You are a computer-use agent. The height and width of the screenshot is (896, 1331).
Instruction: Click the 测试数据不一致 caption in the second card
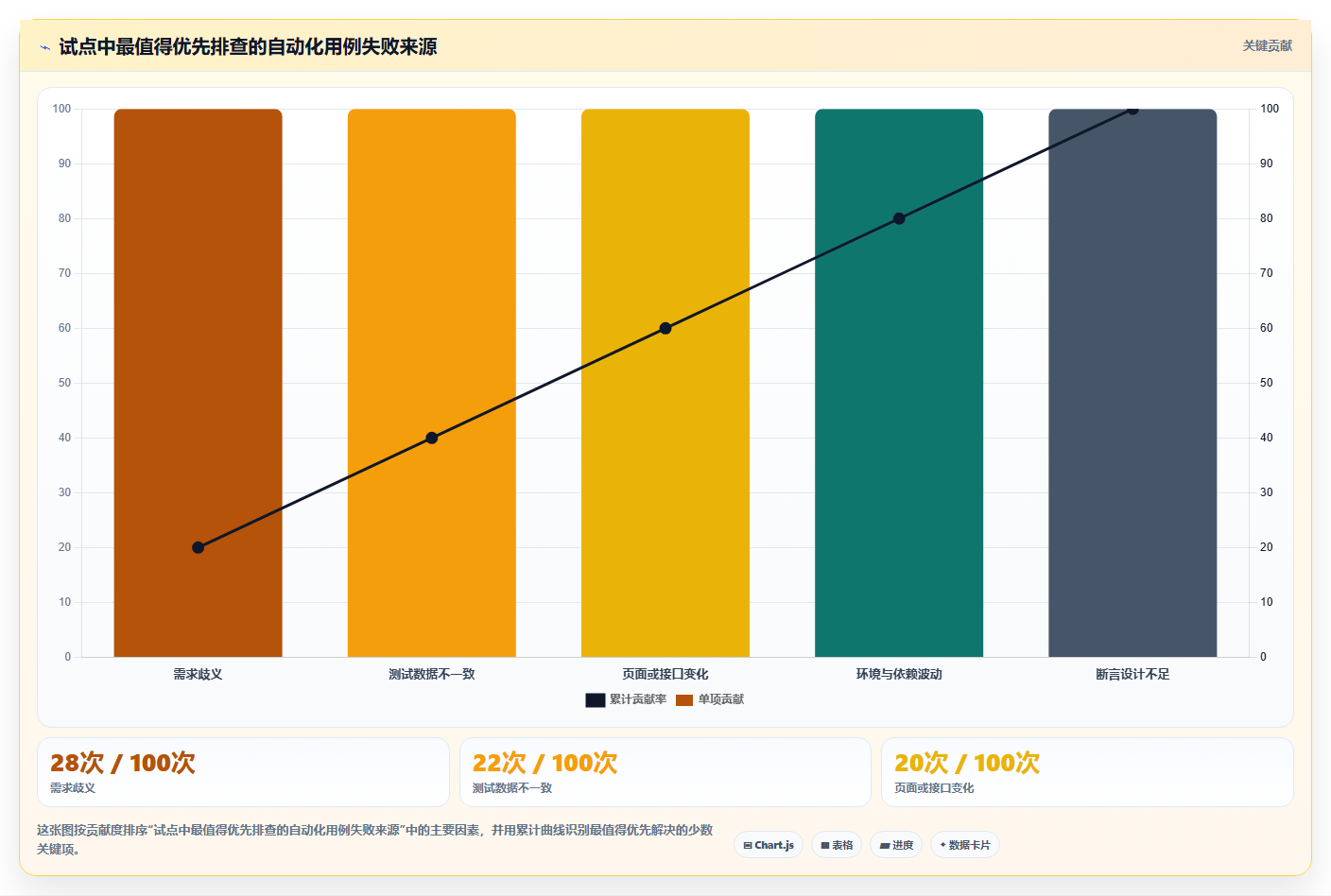(512, 788)
